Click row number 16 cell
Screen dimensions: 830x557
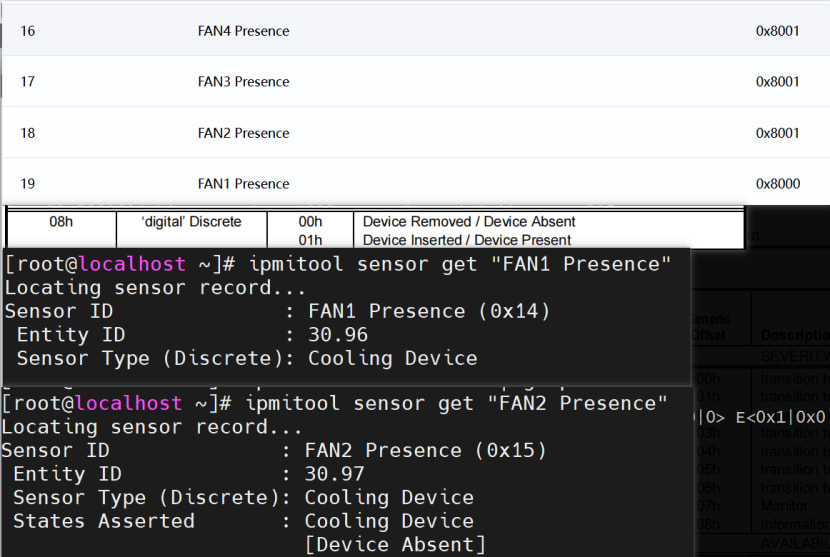(28, 31)
